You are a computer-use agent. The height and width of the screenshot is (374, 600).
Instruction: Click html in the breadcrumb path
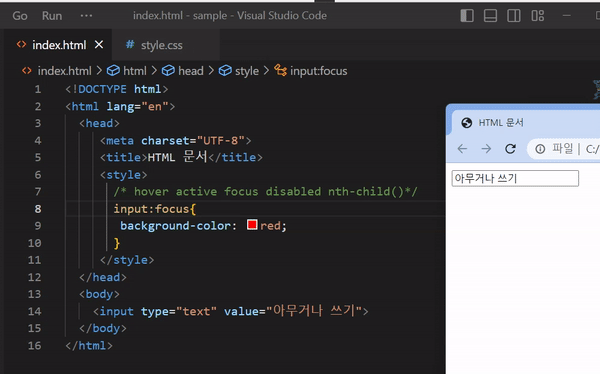tap(135, 71)
